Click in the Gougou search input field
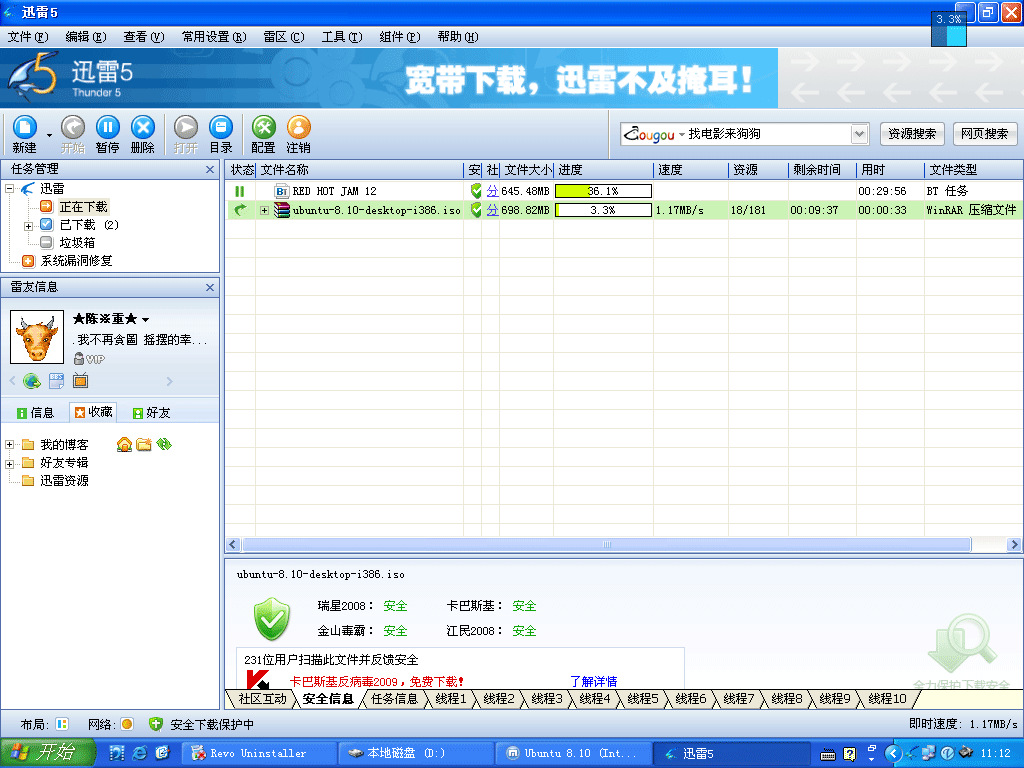Viewport: 1024px width, 768px height. point(767,134)
